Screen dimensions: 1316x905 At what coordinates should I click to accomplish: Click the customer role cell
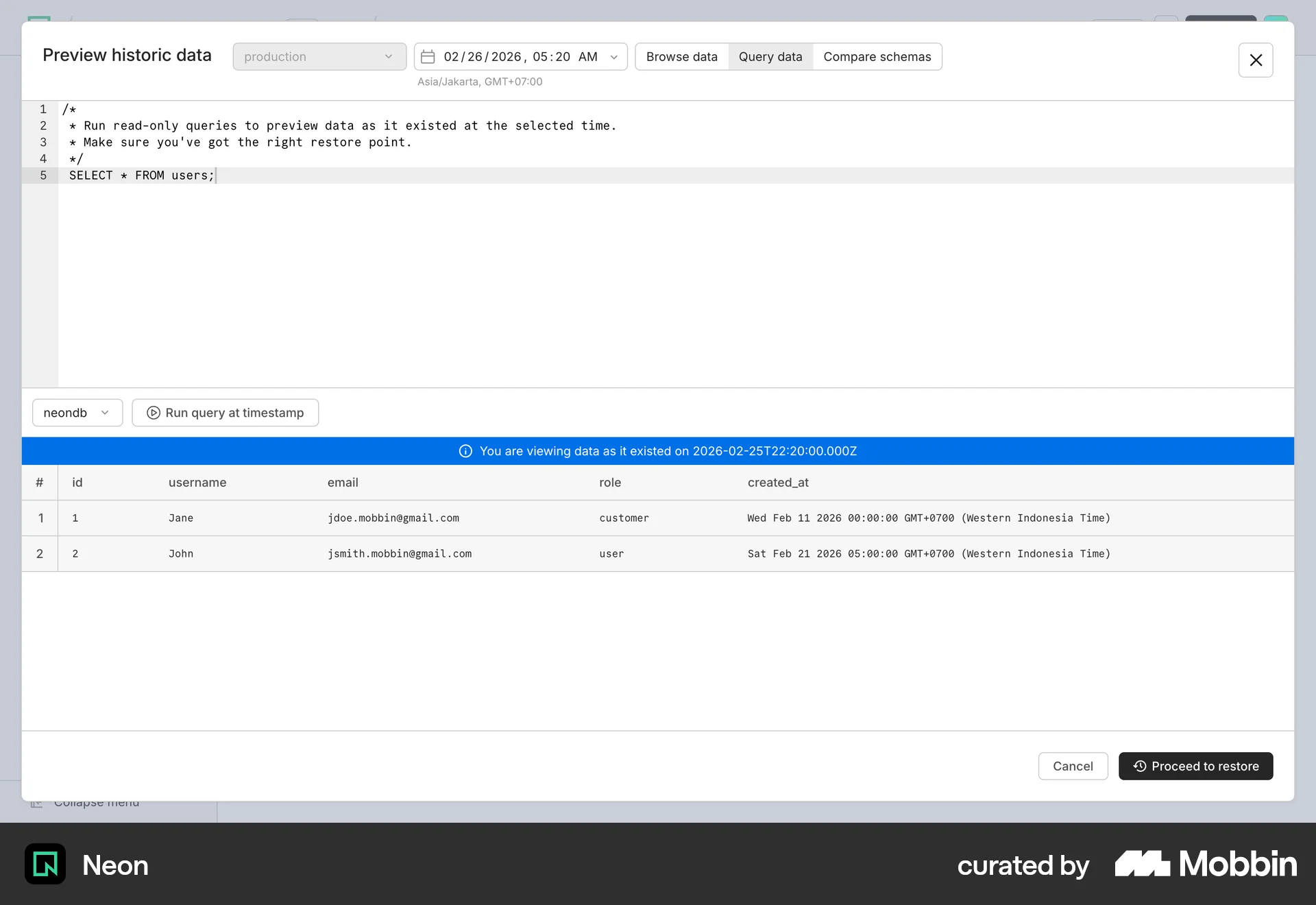[624, 518]
